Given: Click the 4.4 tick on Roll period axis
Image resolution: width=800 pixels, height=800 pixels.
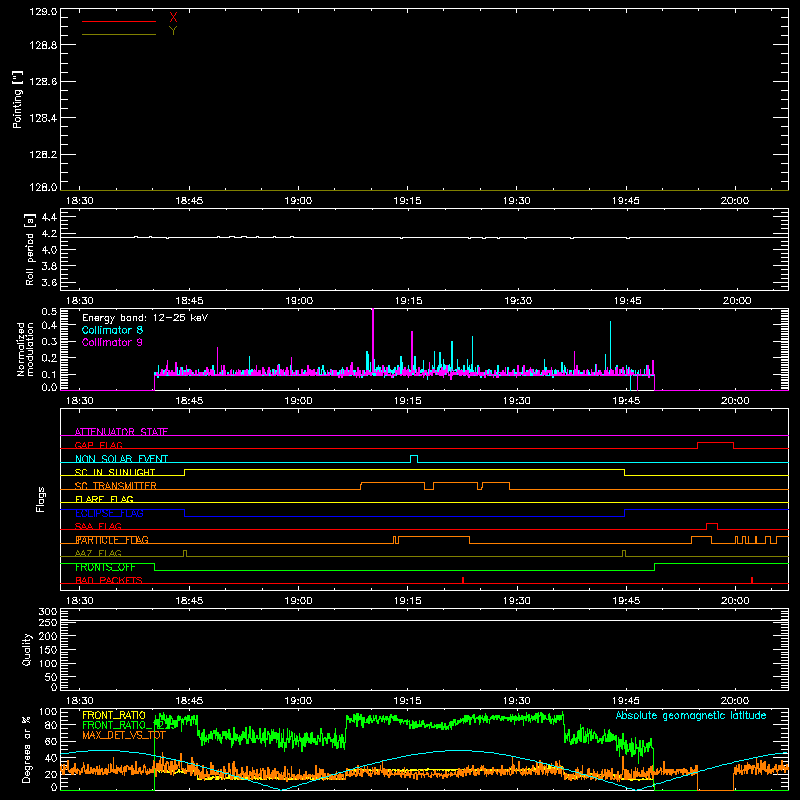Looking at the screenshot, I should point(49,217).
